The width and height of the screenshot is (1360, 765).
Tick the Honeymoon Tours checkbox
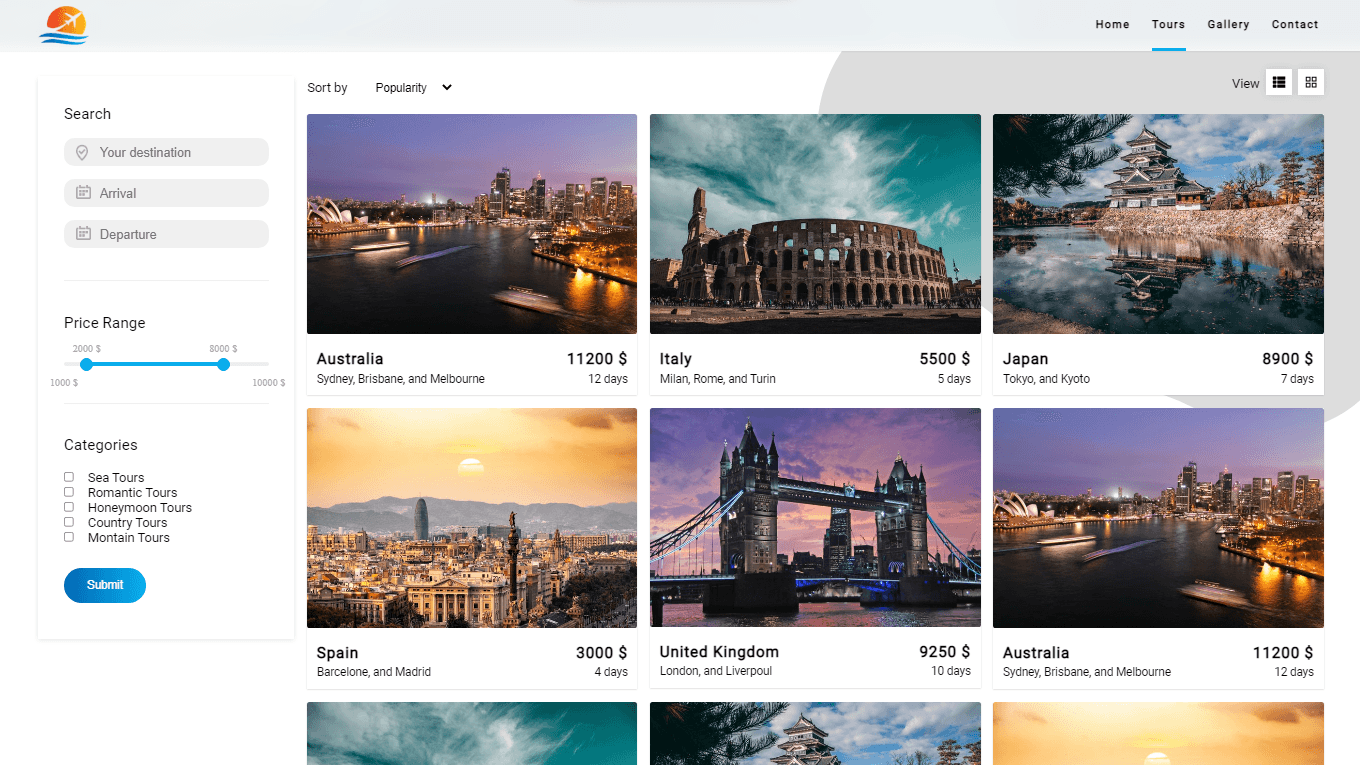(x=69, y=507)
